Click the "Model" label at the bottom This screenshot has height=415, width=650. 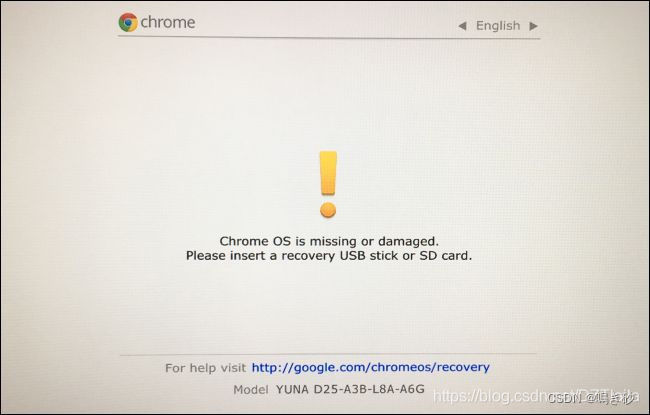(251, 390)
